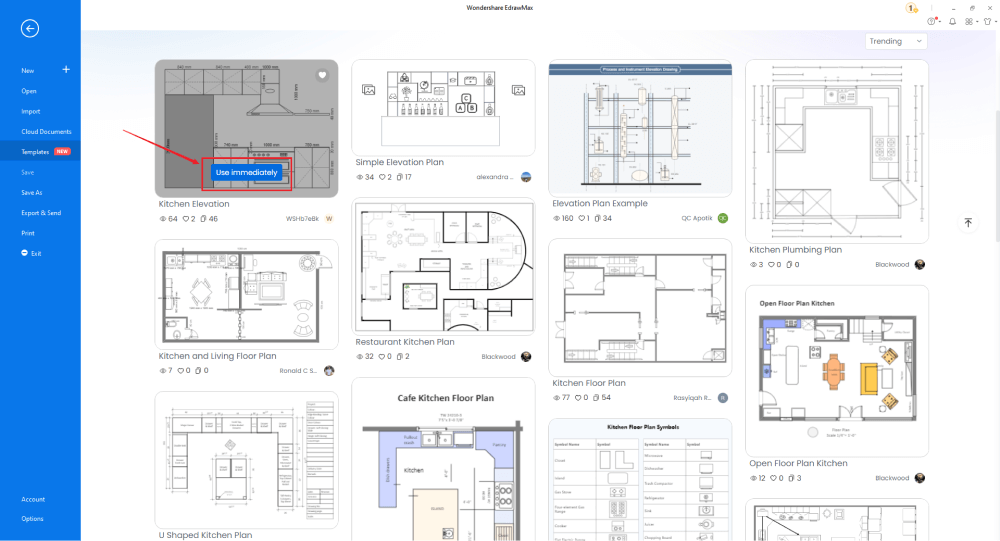Click the copy count on Kitchen Elevation

[209, 219]
